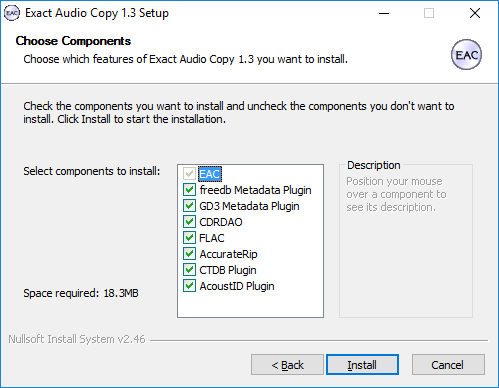Viewport: 499px width, 388px height.
Task: Click the Description box area
Action: pyautogui.click(x=406, y=240)
